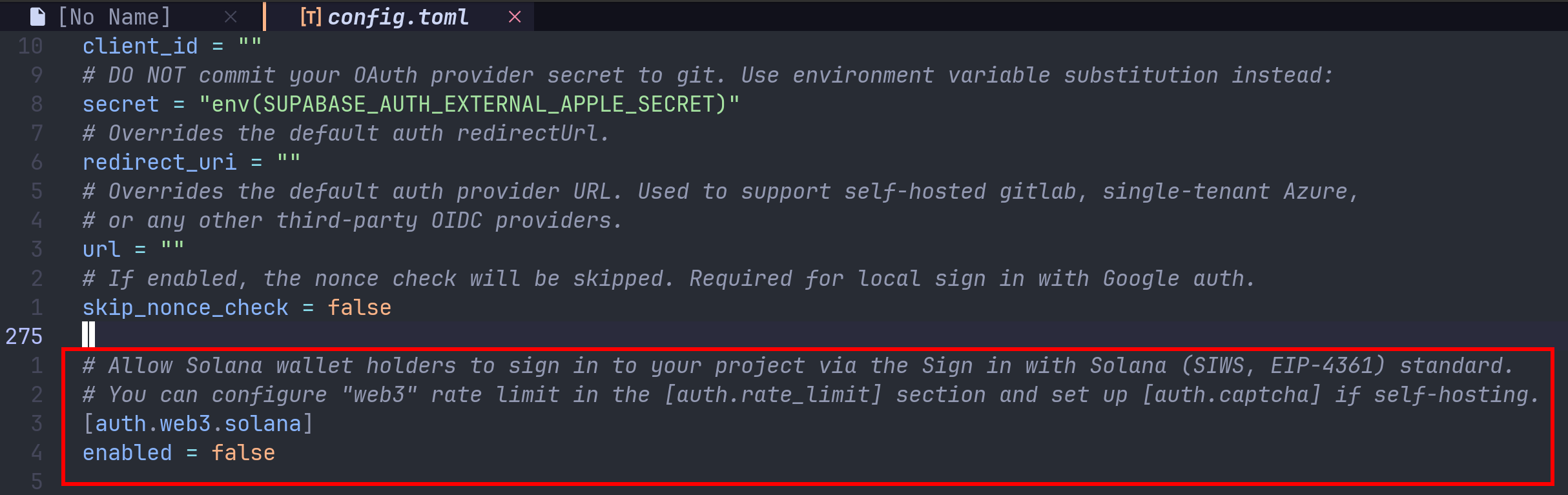Click the SUPABASE_AUTH_EXTERNAL_APPLE_SECRET string value
1568x495 pixels.
pos(469,104)
